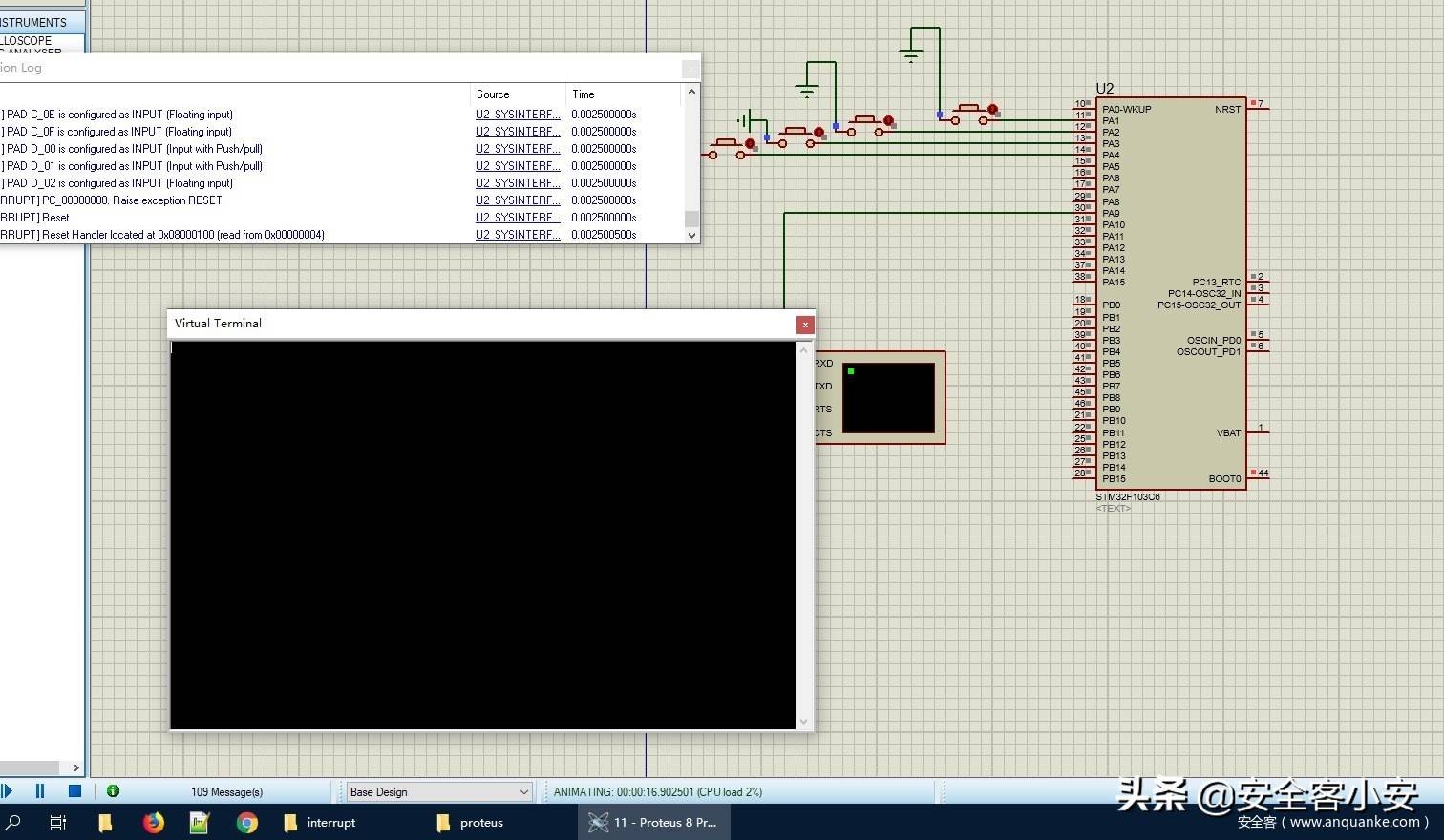The width and height of the screenshot is (1444, 840).
Task: Click the step/play simulation button
Action: pyautogui.click(x=7, y=790)
